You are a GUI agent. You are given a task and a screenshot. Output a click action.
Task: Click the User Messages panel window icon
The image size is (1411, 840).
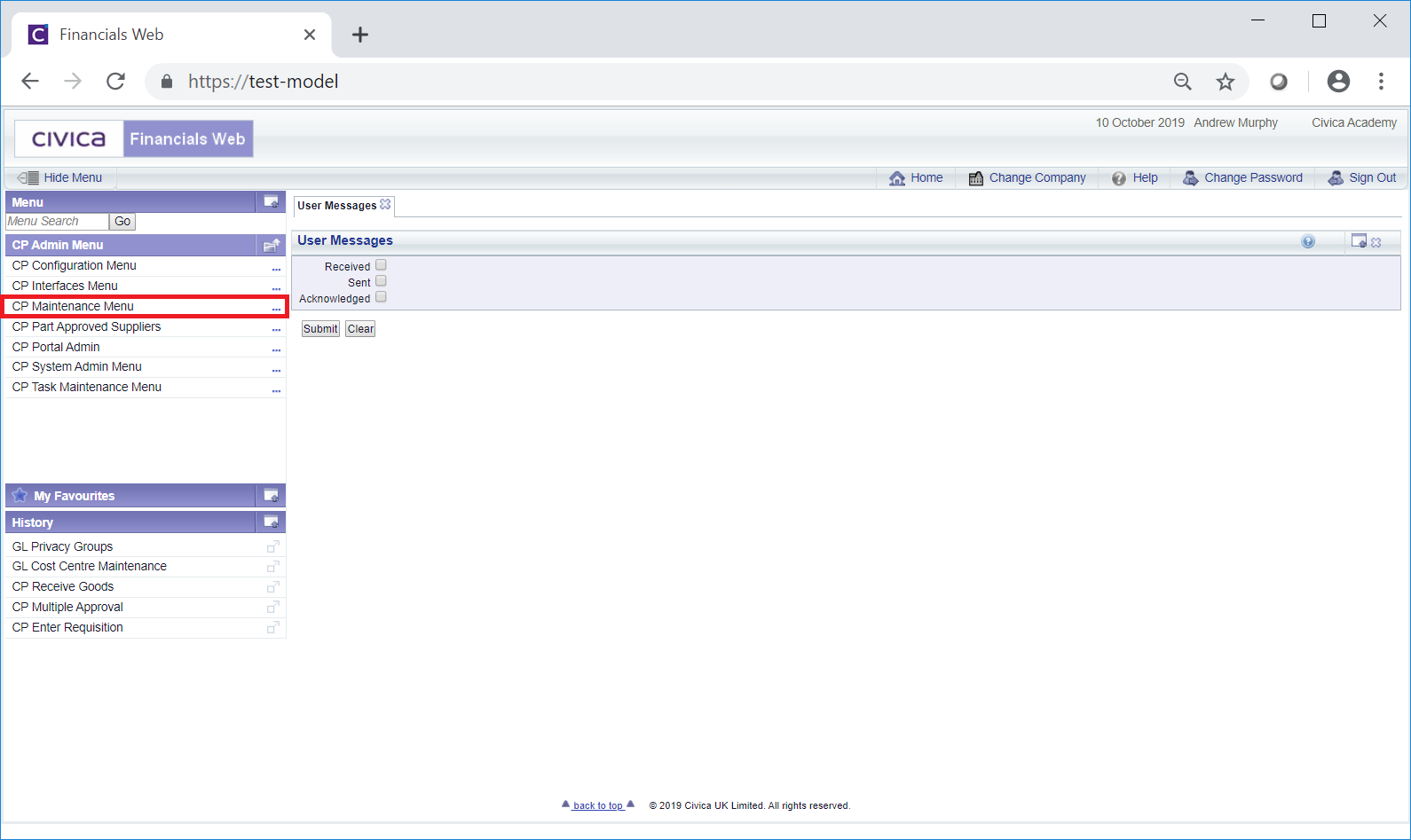1359,240
